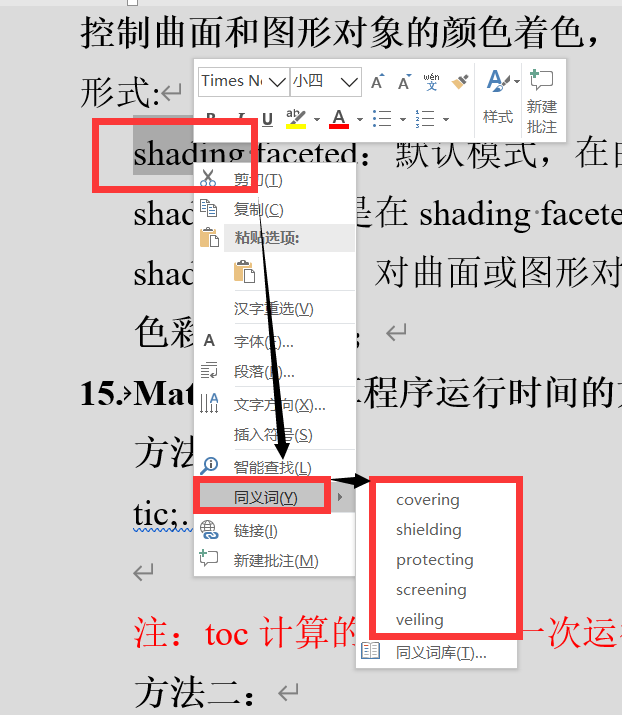
Task: Select the keep source formatting paste option
Action: pos(244,272)
